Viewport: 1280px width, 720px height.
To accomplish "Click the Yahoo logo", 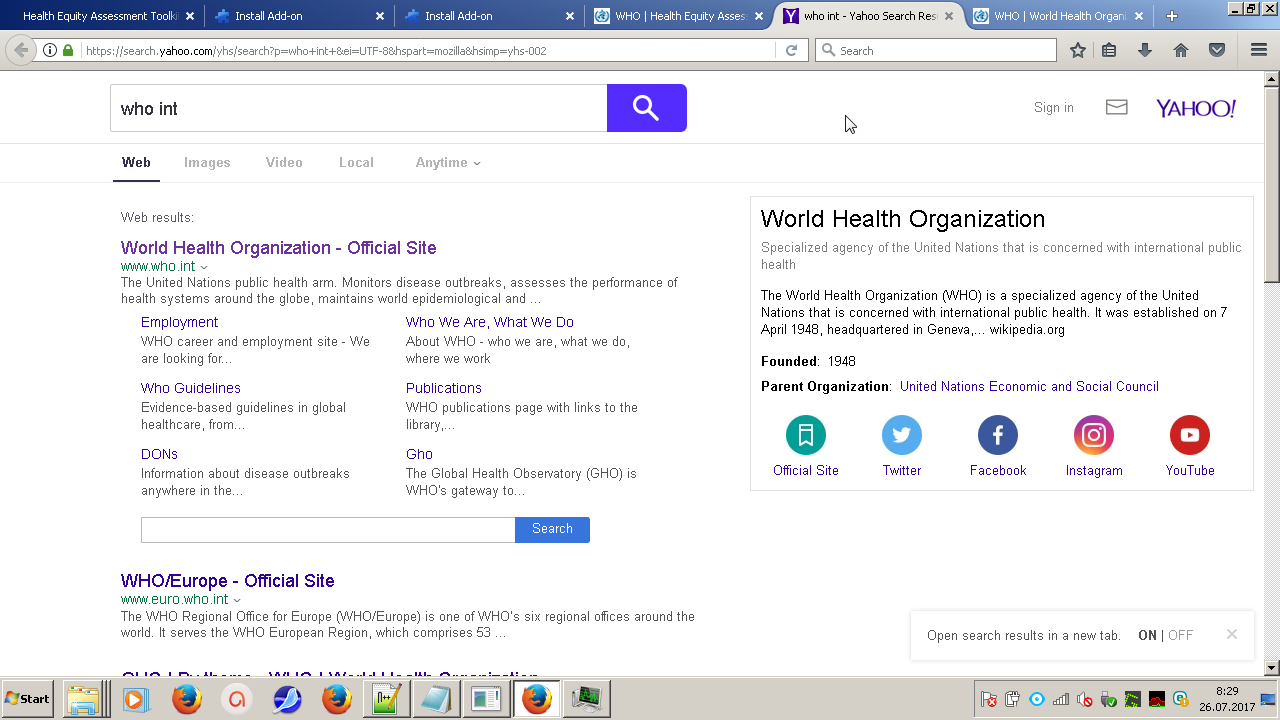I will [x=1196, y=108].
